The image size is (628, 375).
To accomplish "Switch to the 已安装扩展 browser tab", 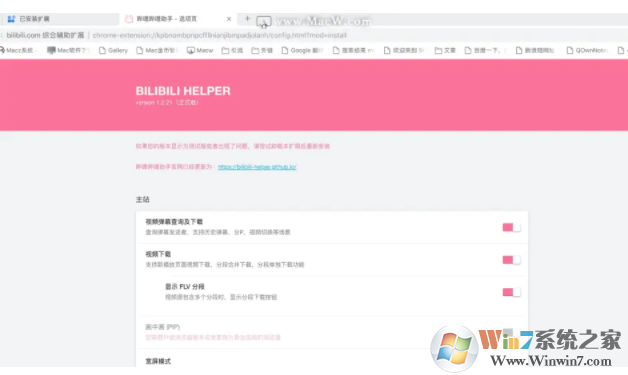I will pos(60,19).
